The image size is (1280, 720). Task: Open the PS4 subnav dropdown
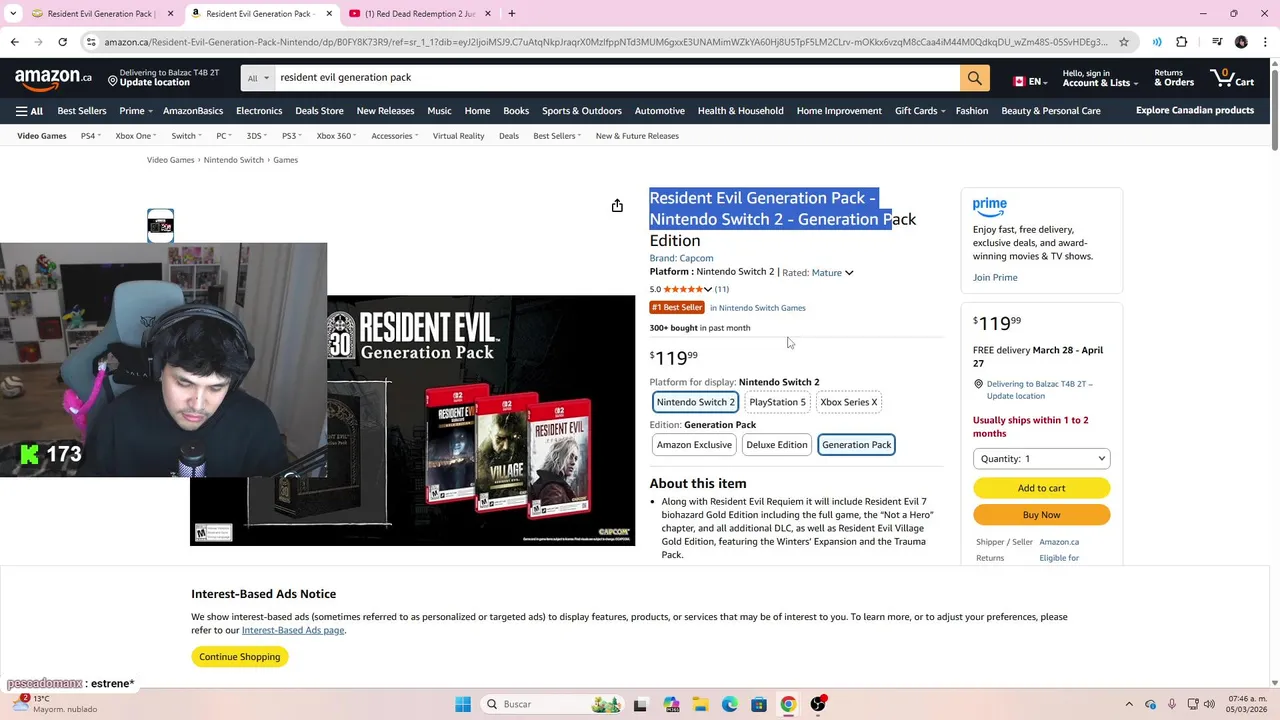point(90,136)
